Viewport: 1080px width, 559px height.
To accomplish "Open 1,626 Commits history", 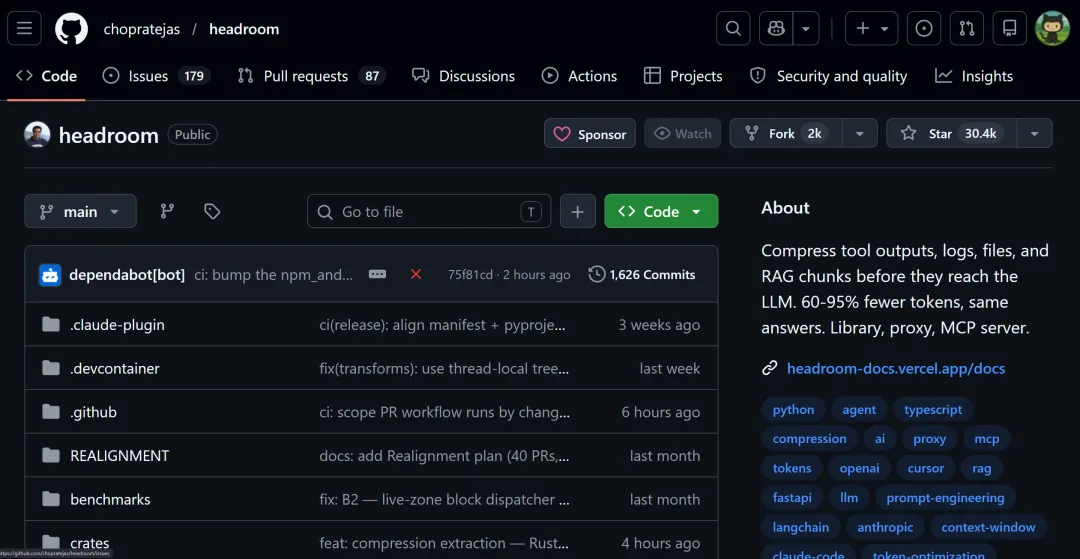I will pyautogui.click(x=642, y=275).
